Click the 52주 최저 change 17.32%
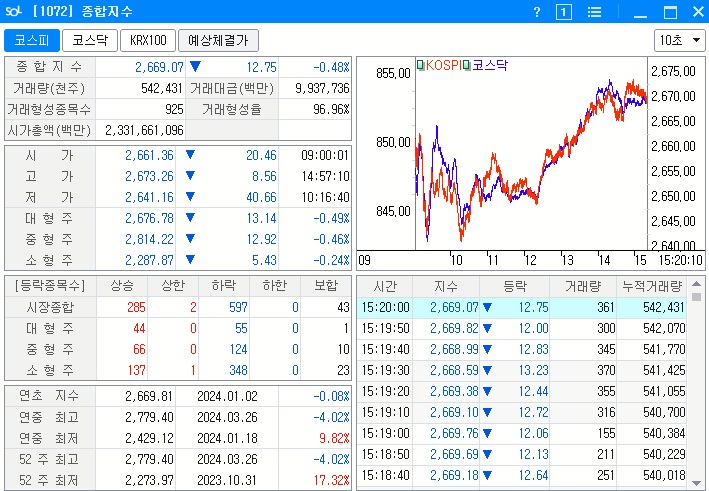This screenshot has width=709, height=491. [331, 480]
